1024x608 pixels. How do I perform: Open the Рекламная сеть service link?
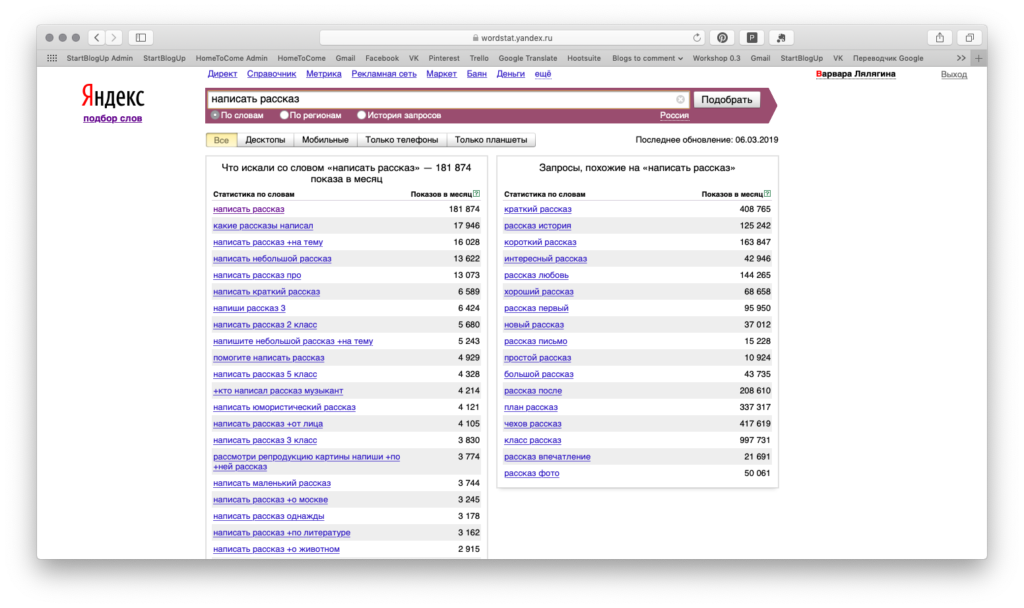click(x=384, y=74)
